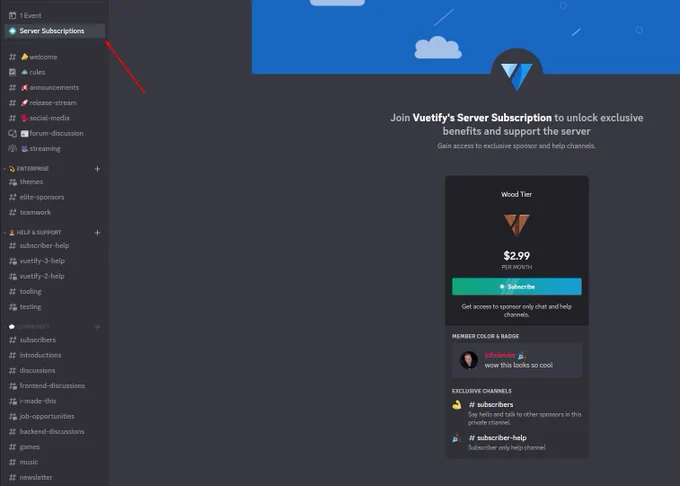Open the announcements channel
Screen dimensions: 680x486
[54, 87]
